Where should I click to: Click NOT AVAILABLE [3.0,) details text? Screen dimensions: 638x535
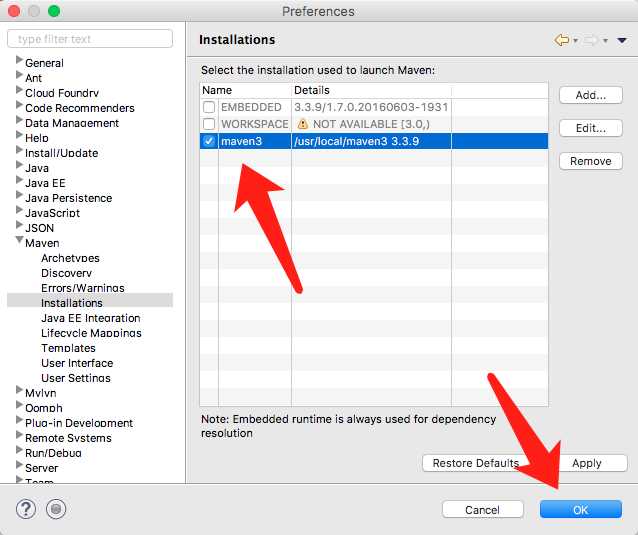pos(371,124)
